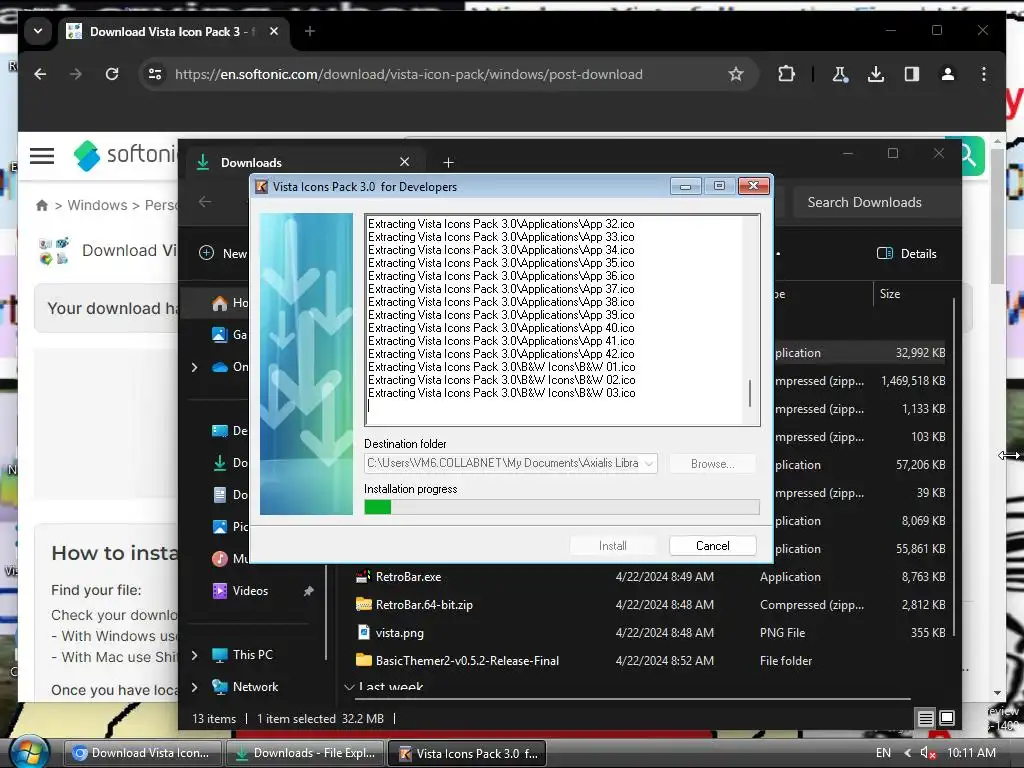
Task: Reload the Softonic page
Action: click(x=112, y=74)
